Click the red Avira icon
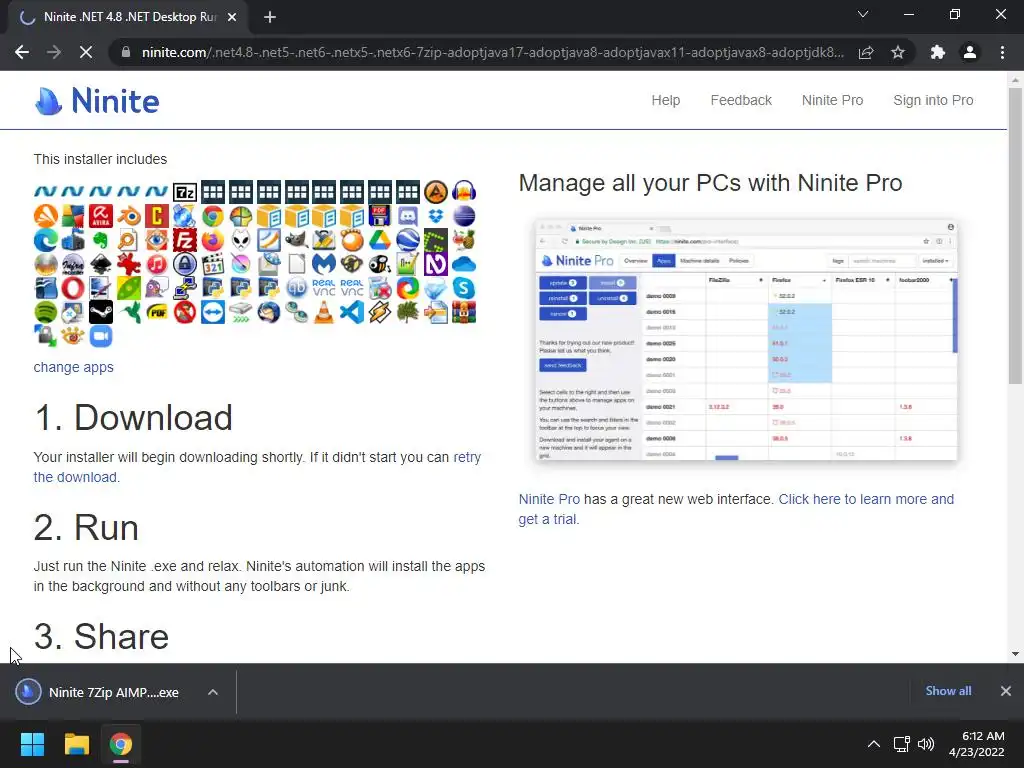The height and width of the screenshot is (768, 1024). [x=101, y=216]
